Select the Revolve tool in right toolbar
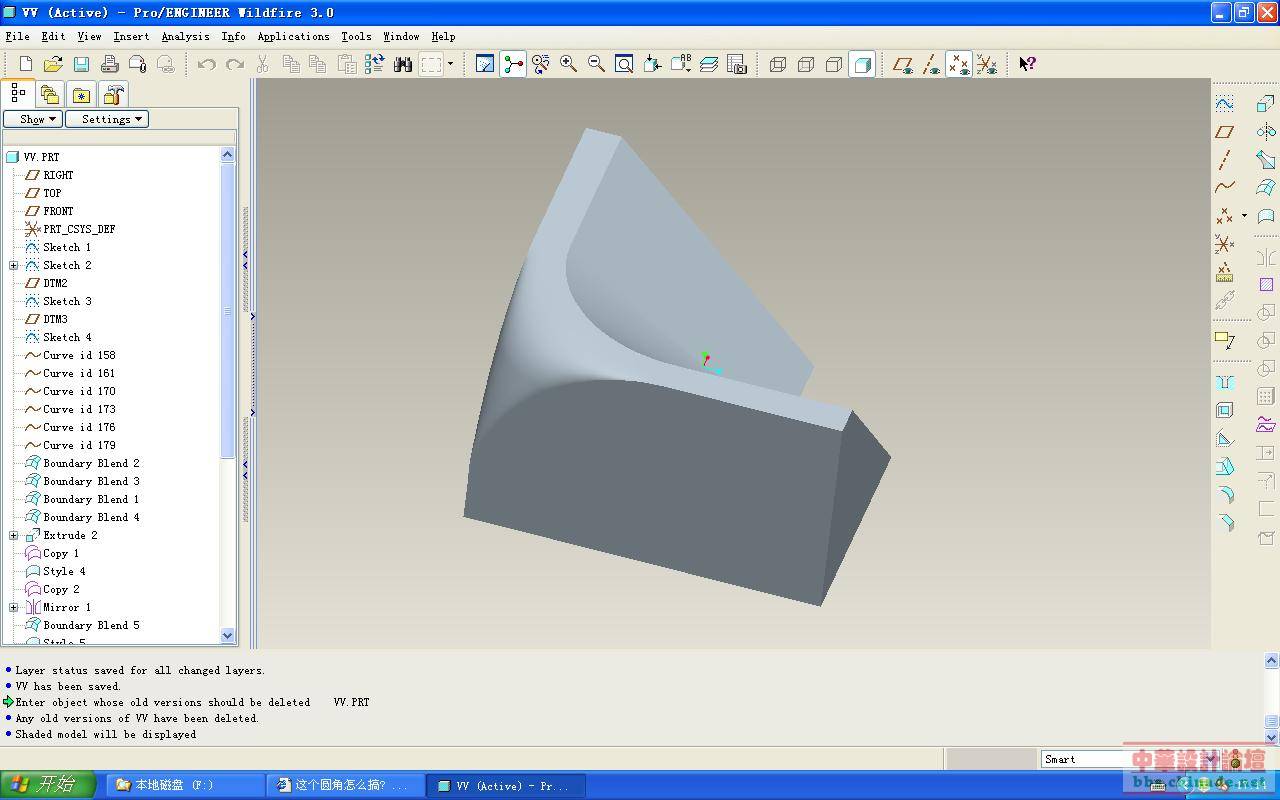This screenshot has width=1280, height=800. [x=1265, y=131]
